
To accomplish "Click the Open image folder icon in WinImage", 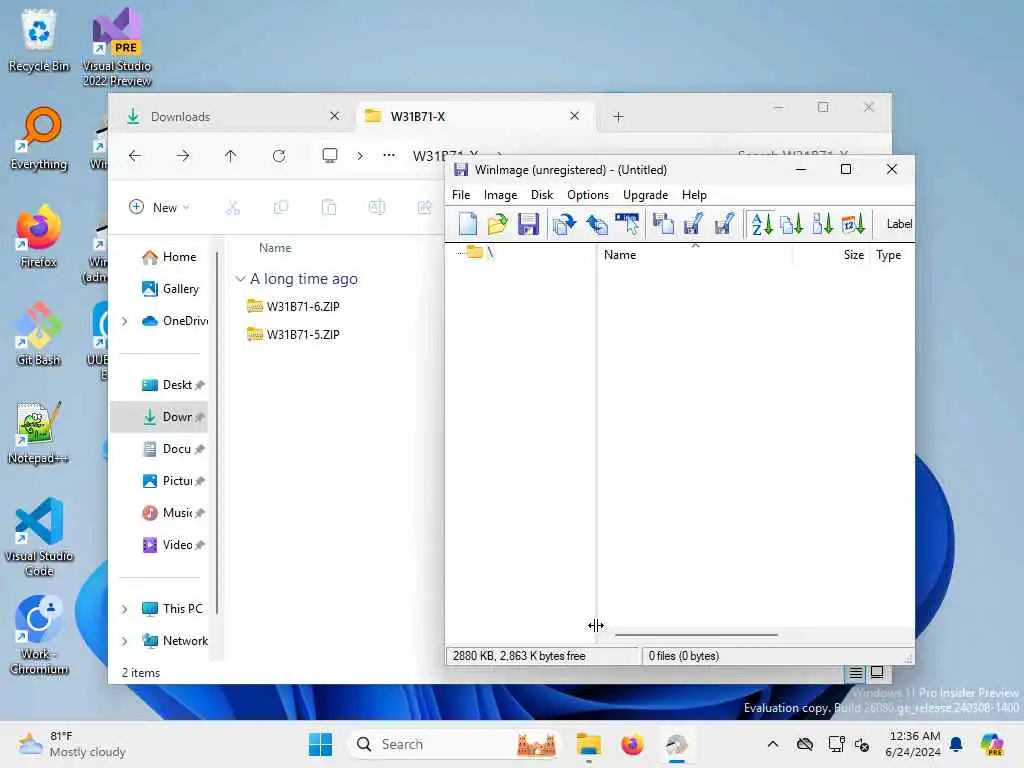I will pyautogui.click(x=498, y=224).
